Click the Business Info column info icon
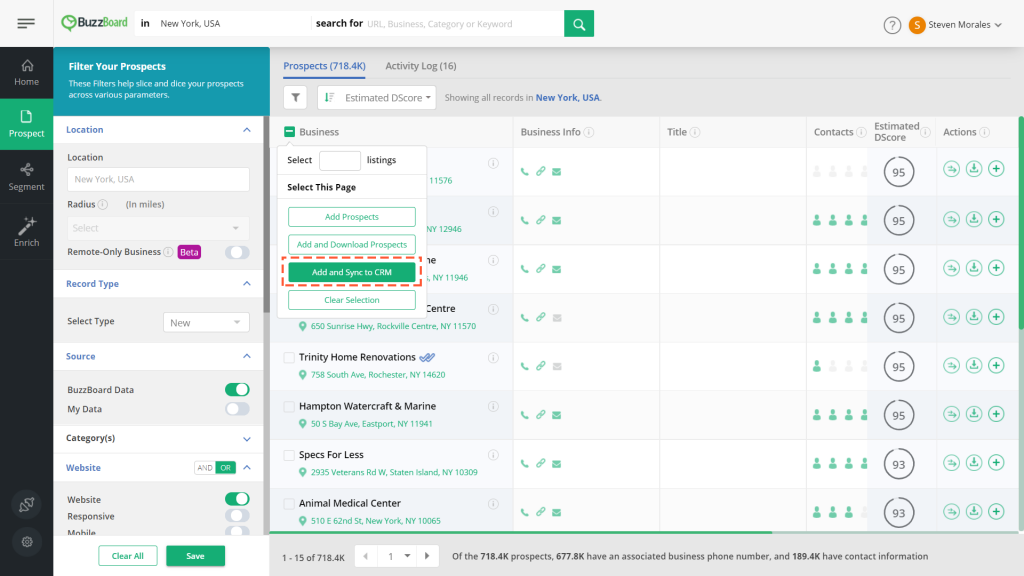The image size is (1024, 576). pos(588,132)
